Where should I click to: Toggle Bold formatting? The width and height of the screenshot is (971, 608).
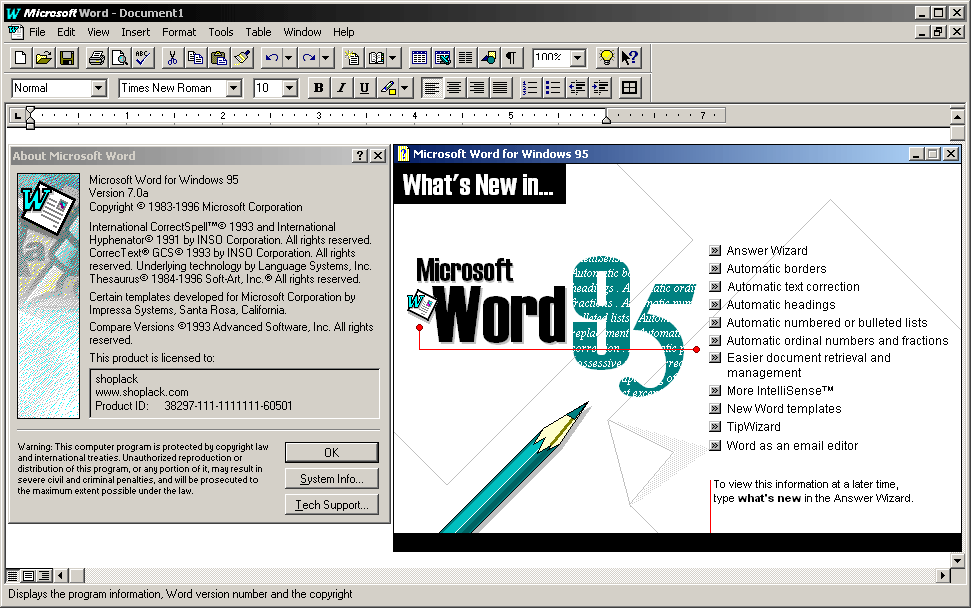tap(318, 88)
